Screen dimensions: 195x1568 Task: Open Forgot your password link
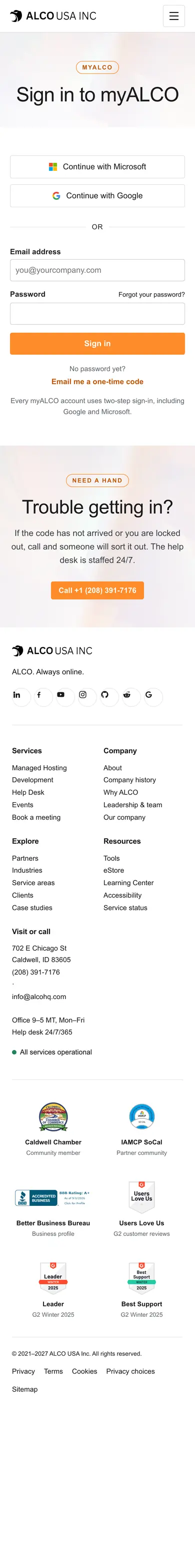pos(151,294)
